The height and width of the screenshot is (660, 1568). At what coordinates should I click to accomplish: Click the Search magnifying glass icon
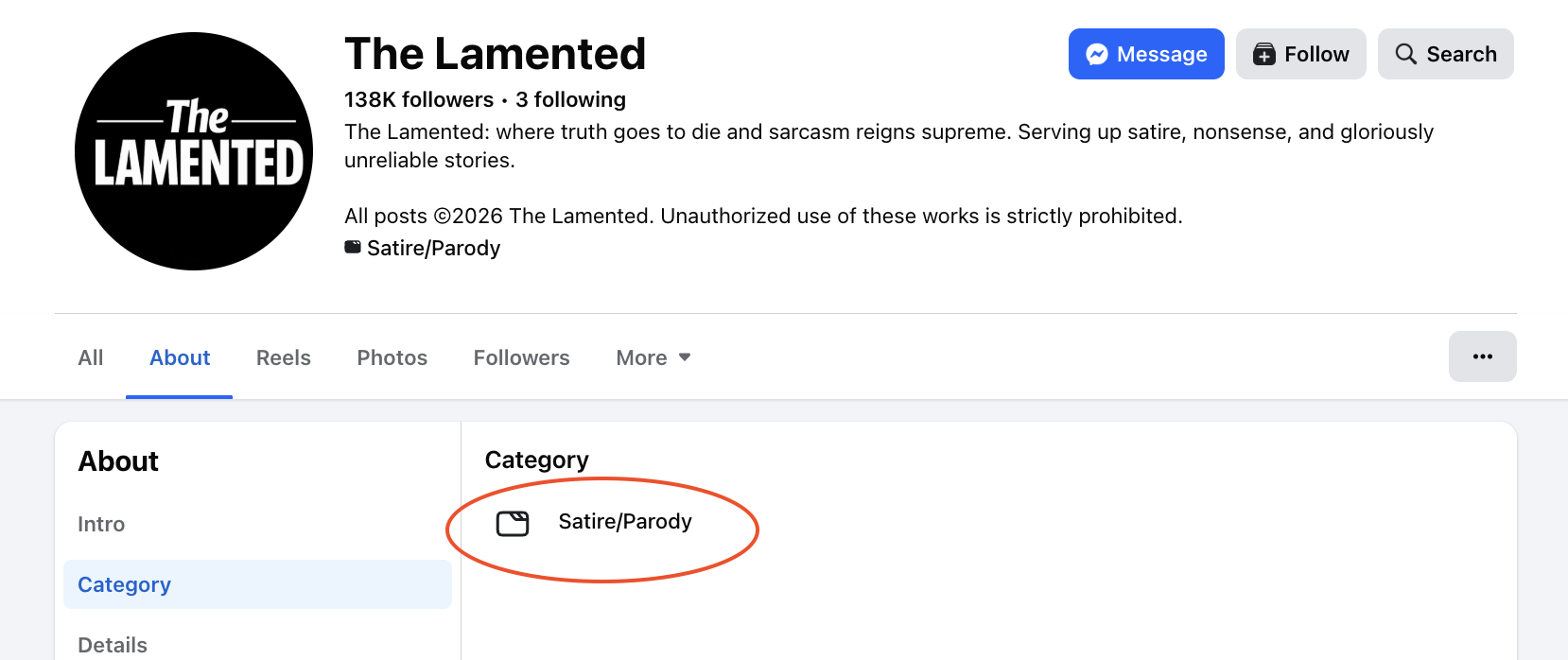coord(1406,55)
